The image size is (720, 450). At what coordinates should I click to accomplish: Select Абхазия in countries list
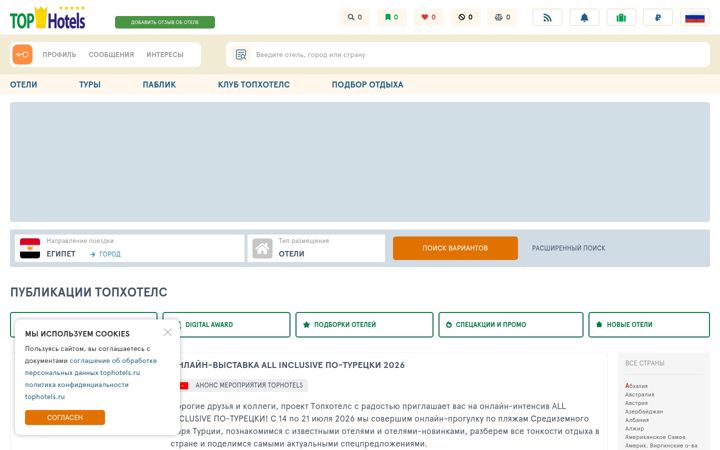coord(636,386)
